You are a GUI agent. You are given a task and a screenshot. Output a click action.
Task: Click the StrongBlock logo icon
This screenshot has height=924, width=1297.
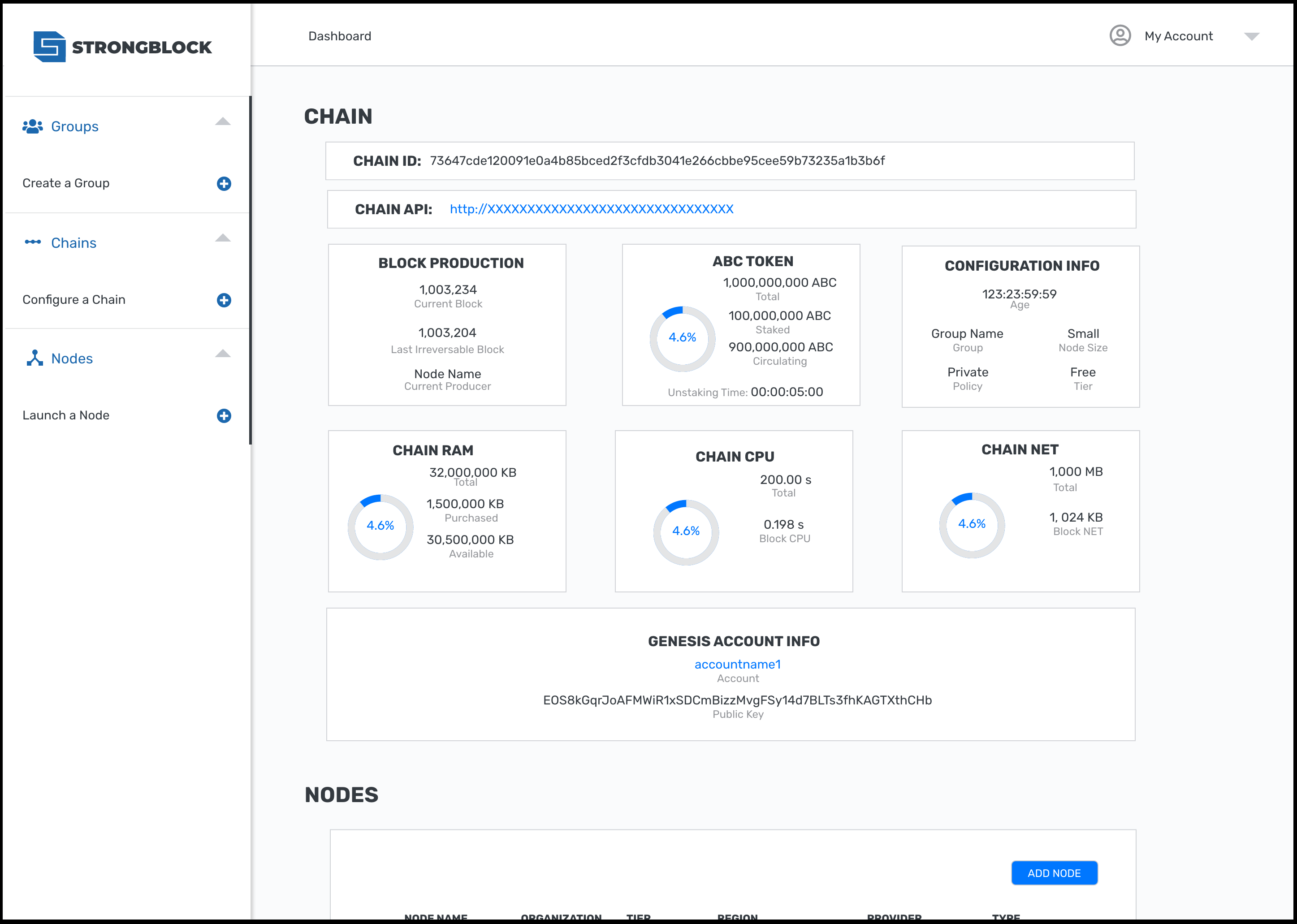[49, 47]
